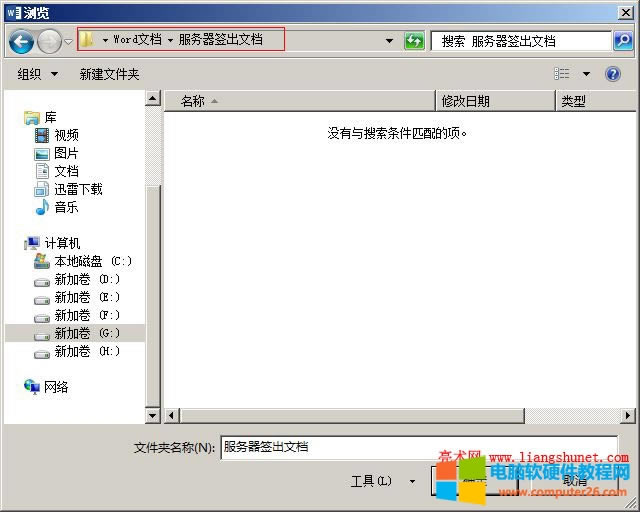This screenshot has width=640, height=512.
Task: Select the Xunlei Downloads (迅雷下载) folder
Action: (78, 189)
